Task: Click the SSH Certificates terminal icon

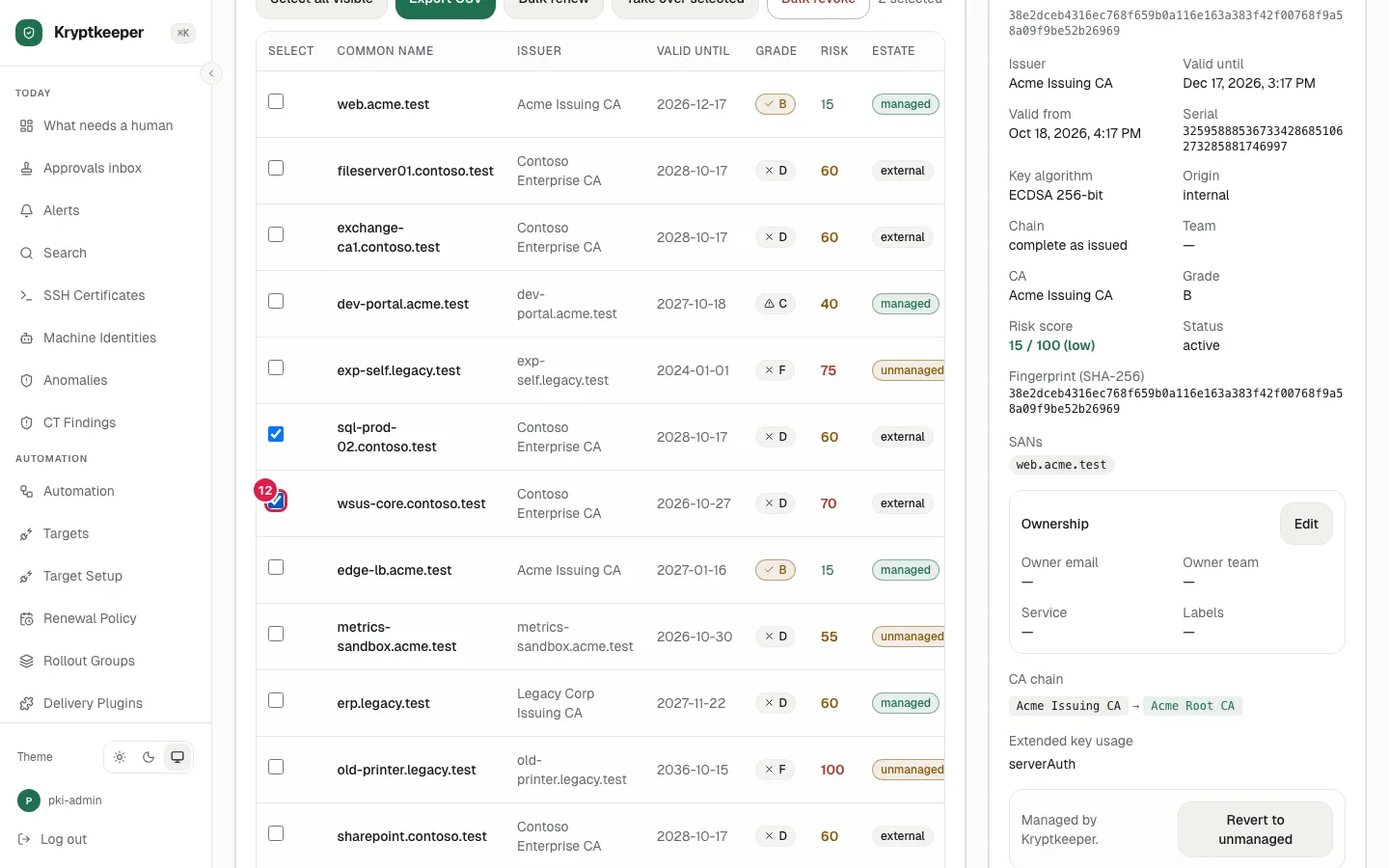Action: point(27,295)
